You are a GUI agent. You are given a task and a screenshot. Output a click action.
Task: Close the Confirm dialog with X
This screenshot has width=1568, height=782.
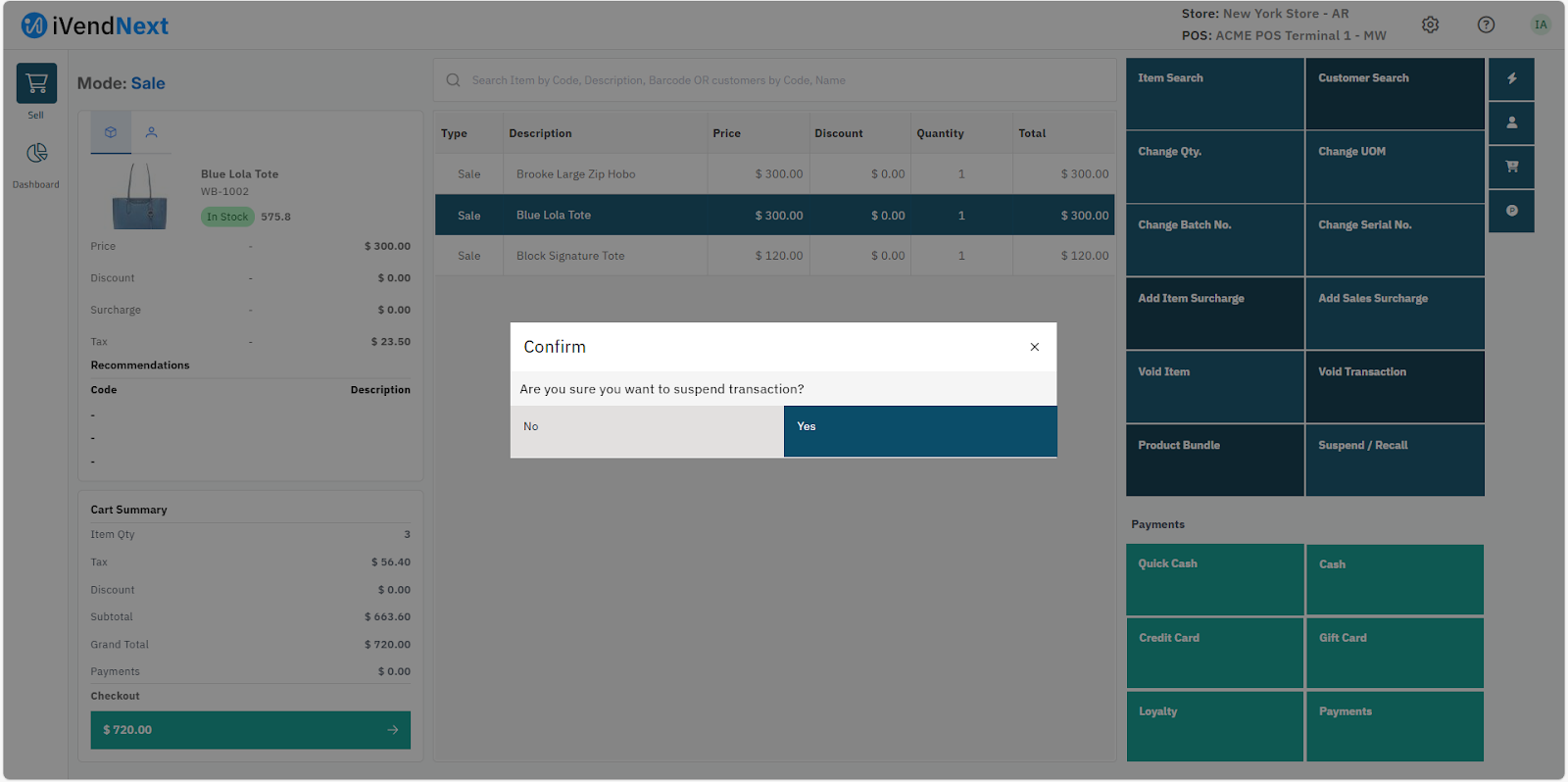1034,347
